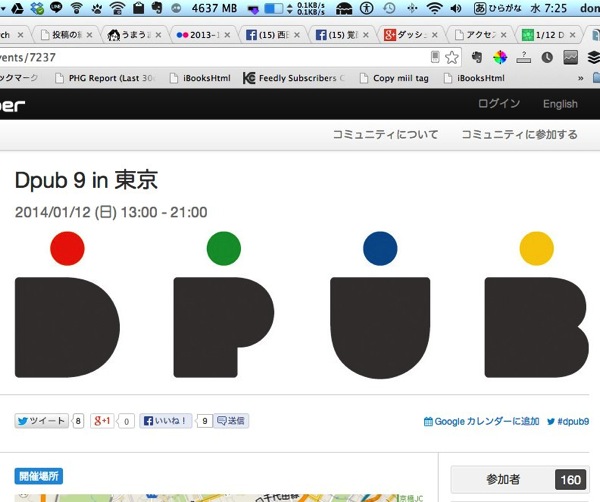Click the red dot above letter D
The image size is (600, 502).
[x=67, y=248]
